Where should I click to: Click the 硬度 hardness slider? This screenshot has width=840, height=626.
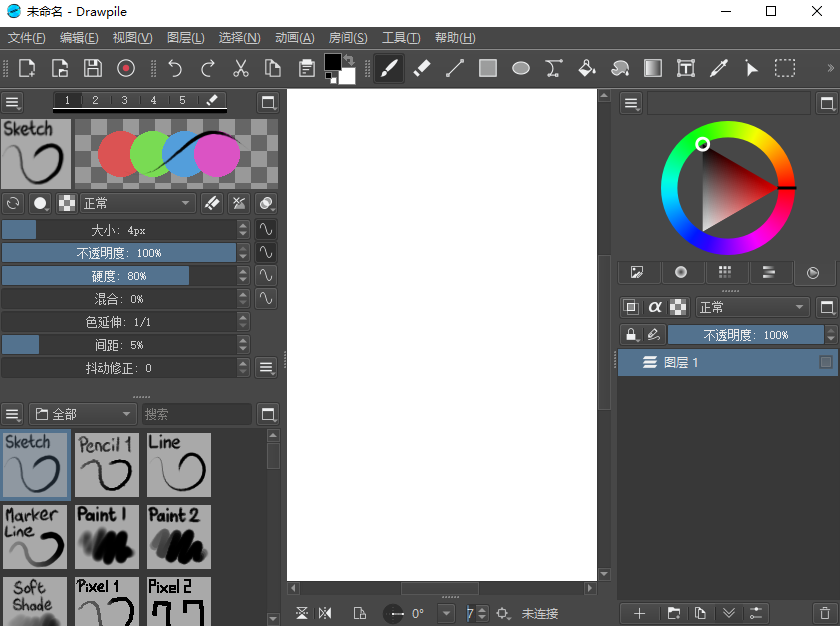pos(119,276)
